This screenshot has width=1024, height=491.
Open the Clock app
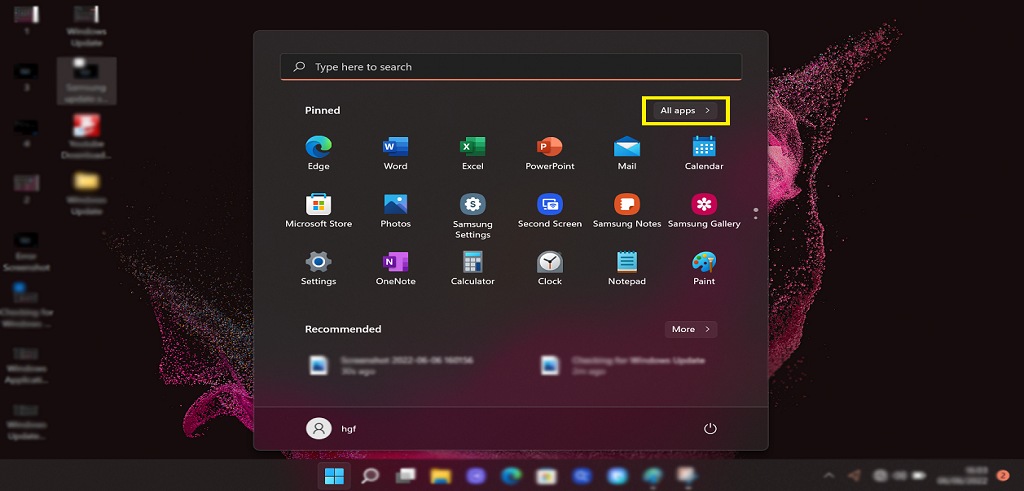point(550,268)
